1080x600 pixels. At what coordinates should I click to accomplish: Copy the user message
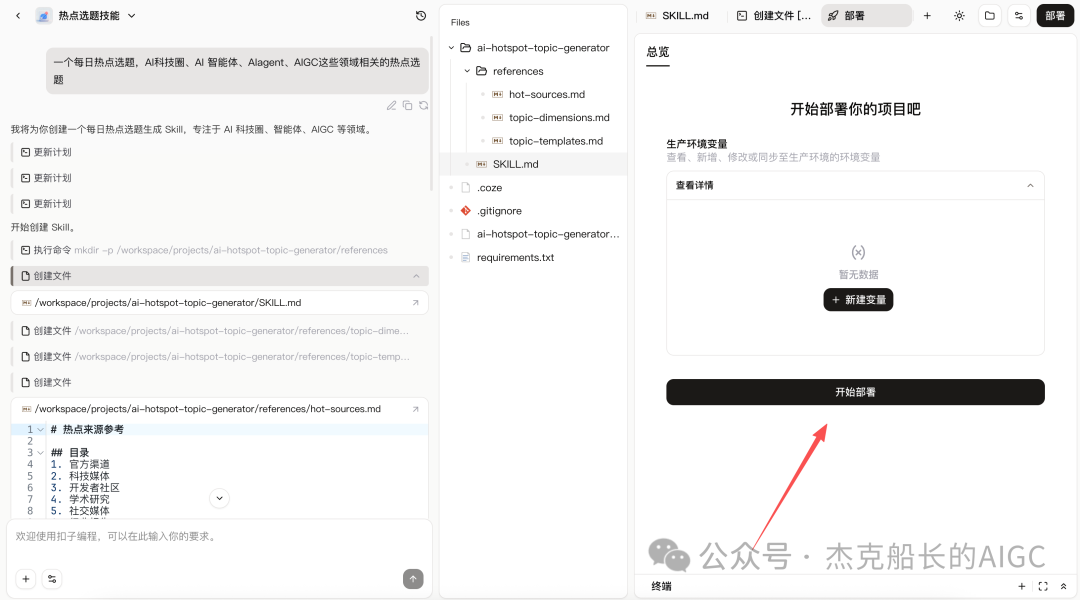pyautogui.click(x=407, y=105)
